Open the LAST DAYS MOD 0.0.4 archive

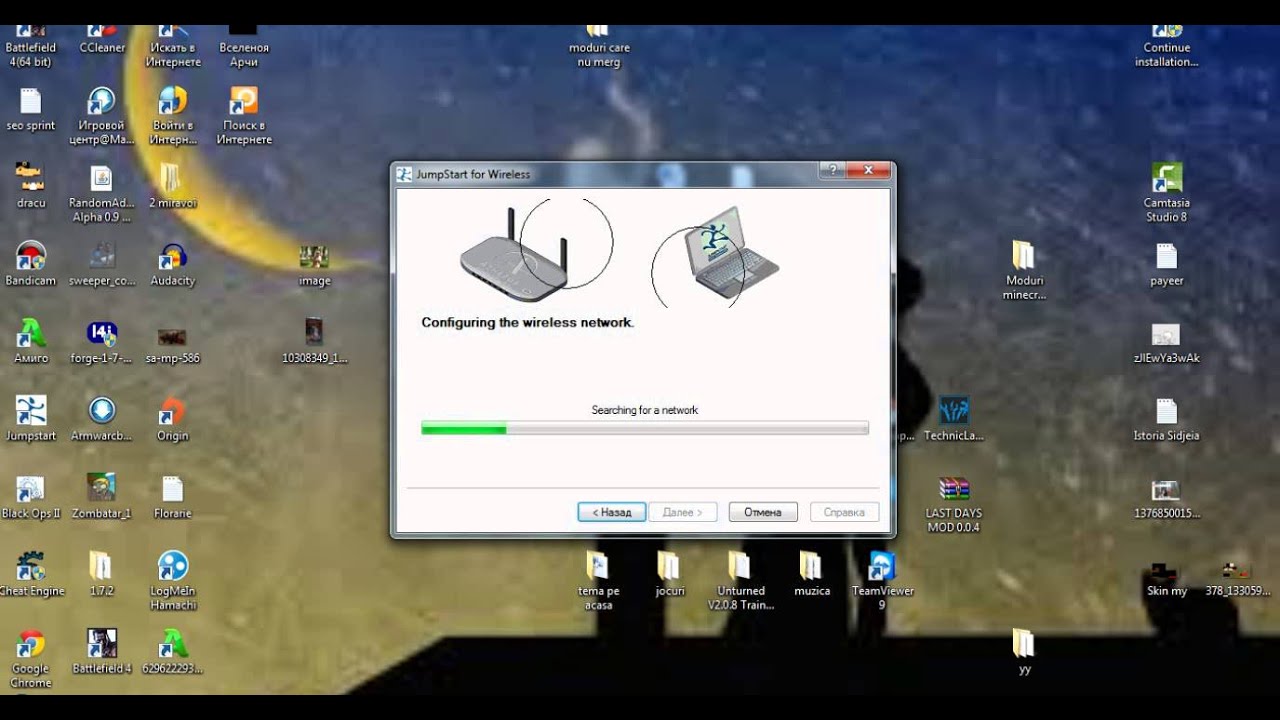(953, 504)
